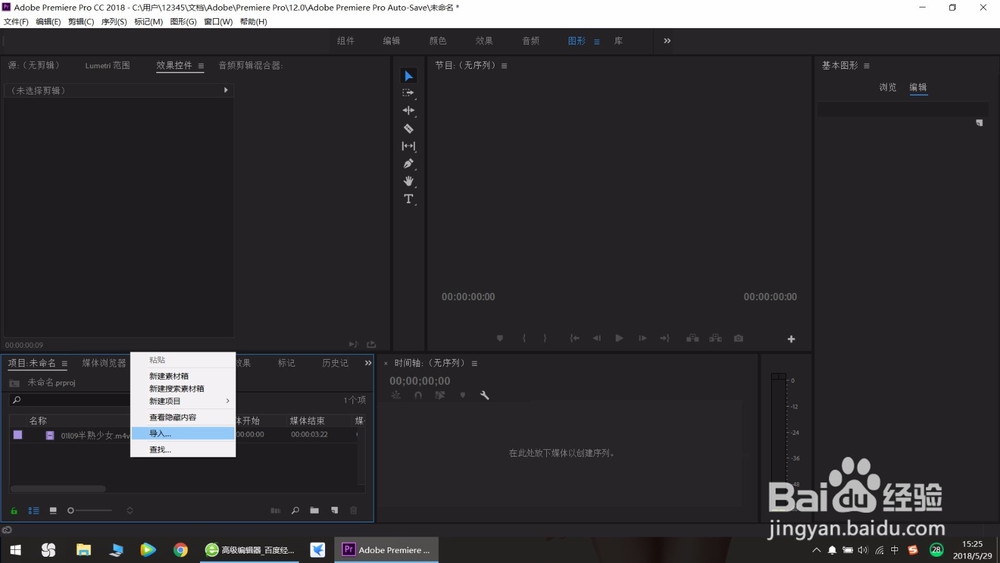Click Mark Out brace button

pyautogui.click(x=545, y=339)
